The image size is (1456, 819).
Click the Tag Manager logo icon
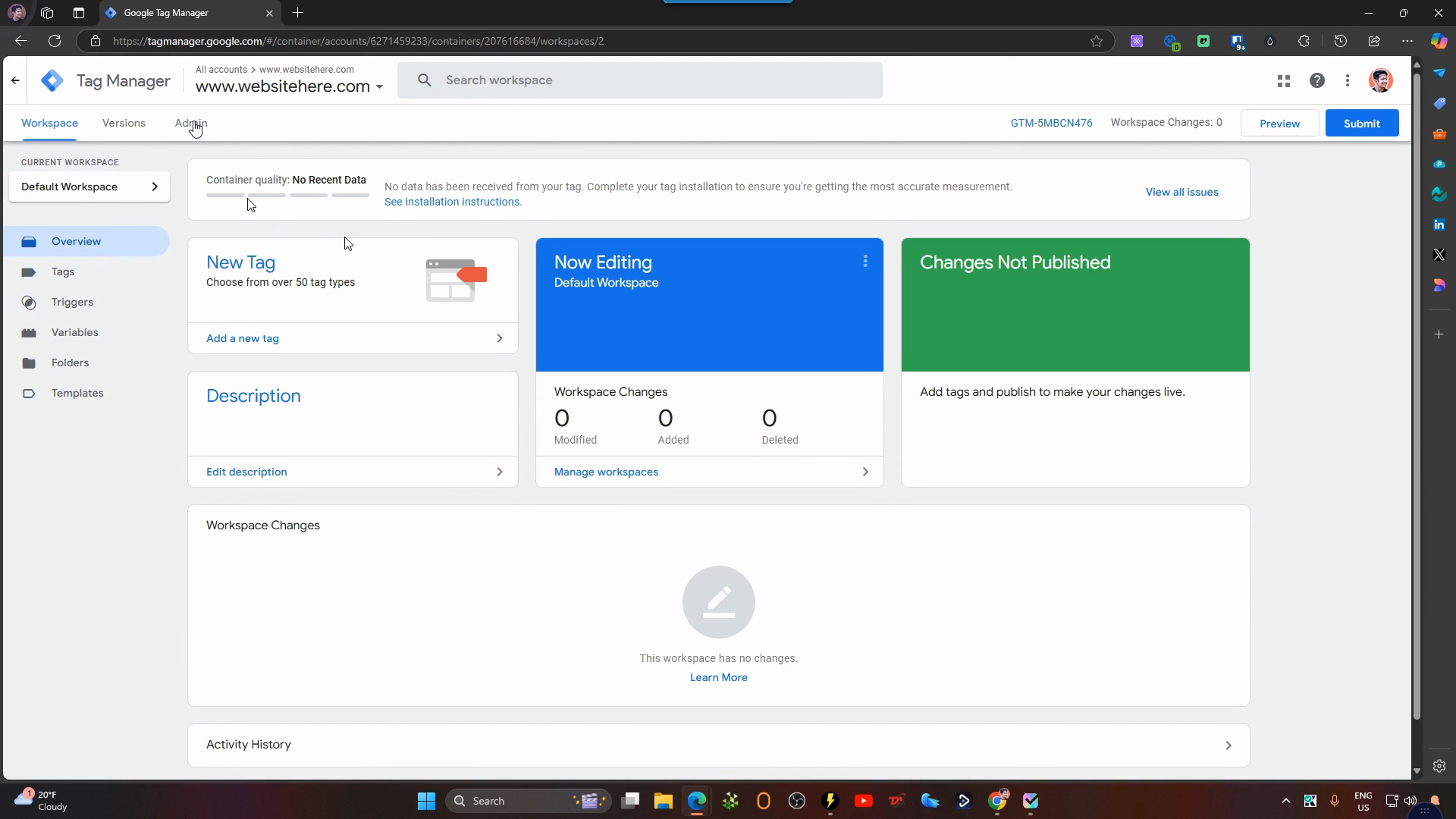[x=52, y=80]
